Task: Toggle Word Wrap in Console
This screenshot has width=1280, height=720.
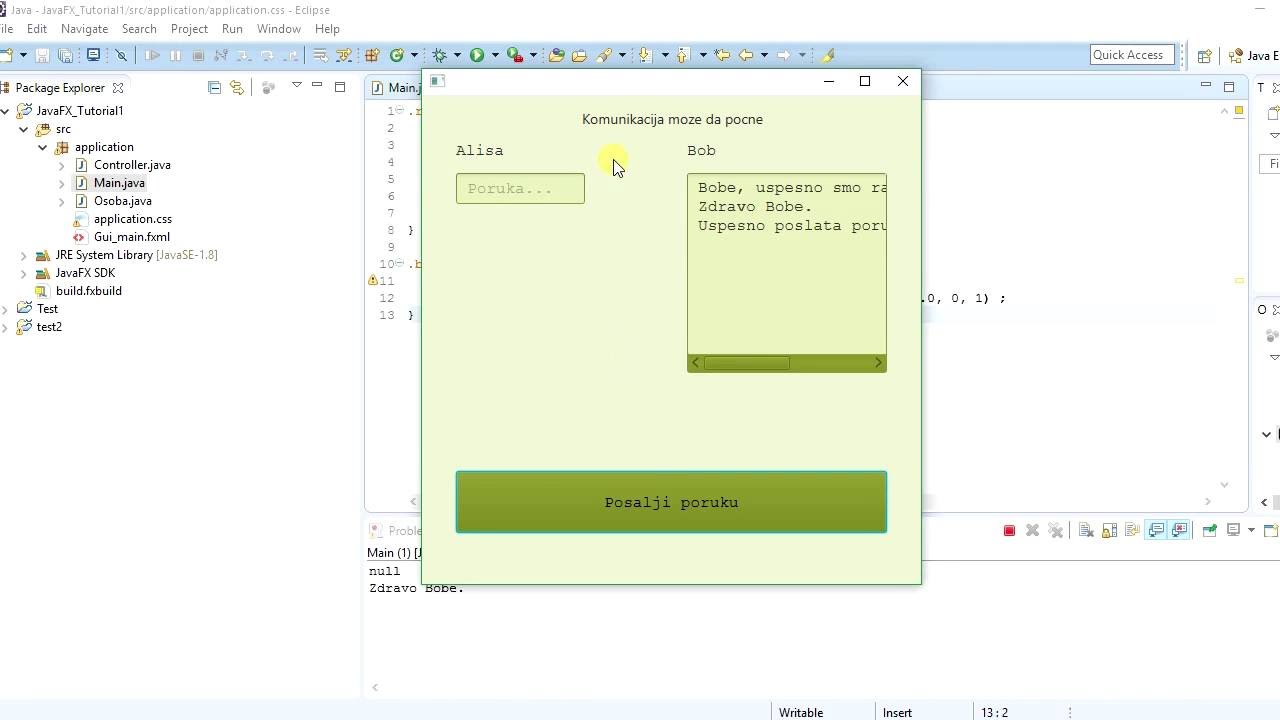Action: click(1132, 531)
